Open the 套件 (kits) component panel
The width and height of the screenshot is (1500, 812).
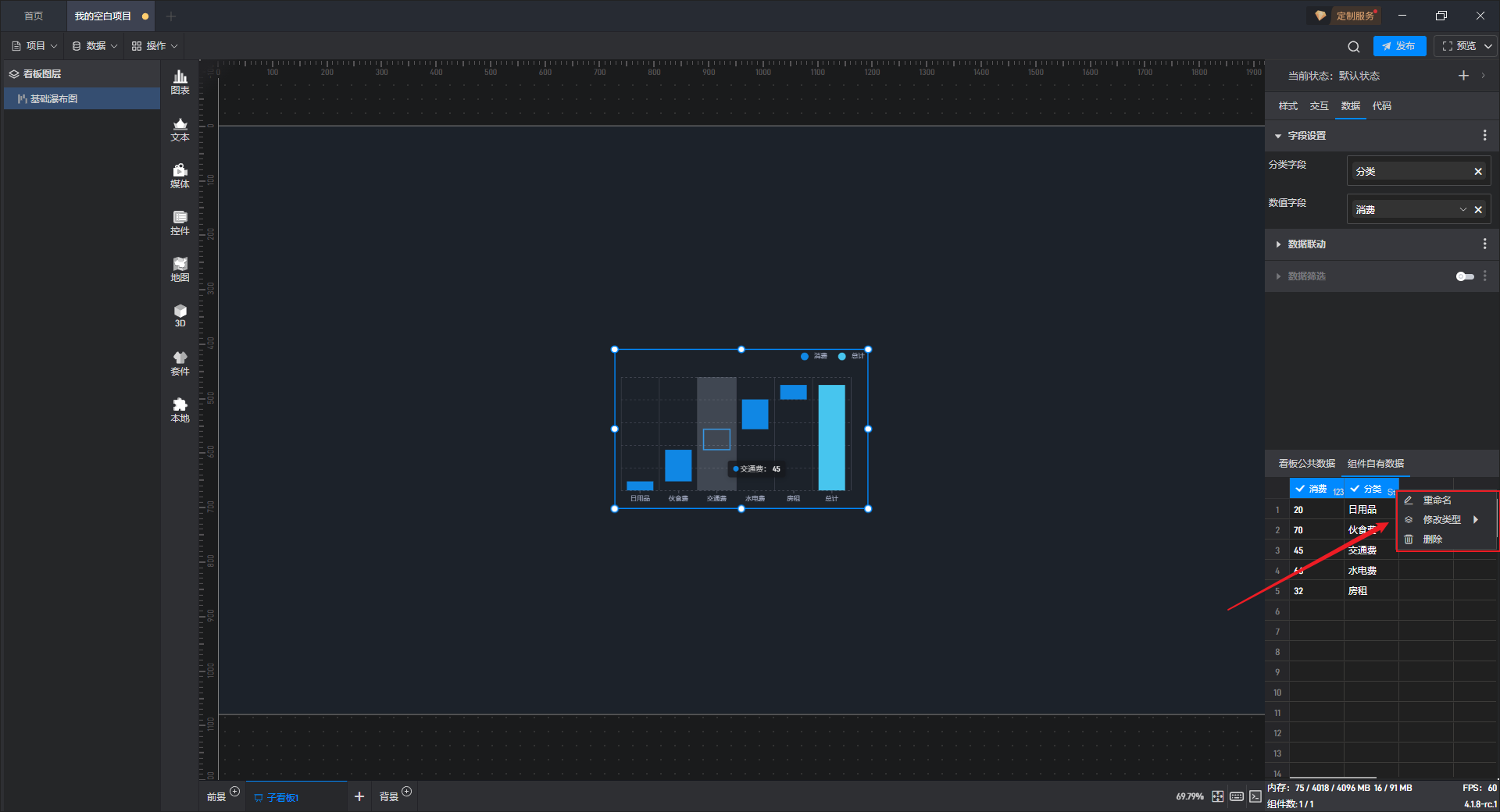click(180, 363)
